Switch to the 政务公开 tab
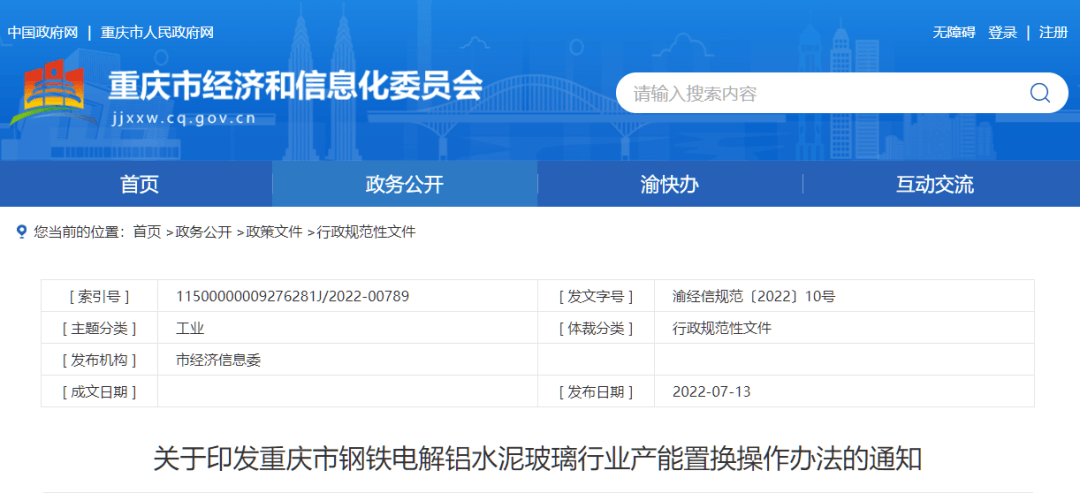1080x501 pixels. (x=404, y=184)
